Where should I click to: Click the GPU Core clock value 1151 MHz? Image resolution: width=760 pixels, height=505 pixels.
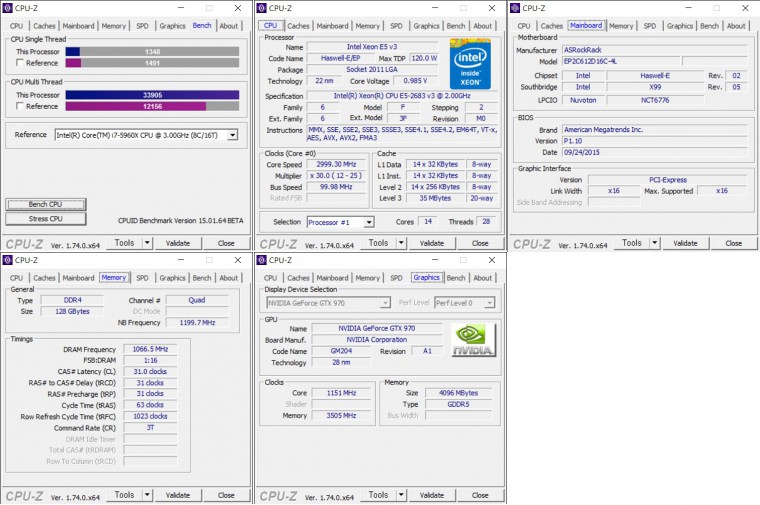pos(341,393)
